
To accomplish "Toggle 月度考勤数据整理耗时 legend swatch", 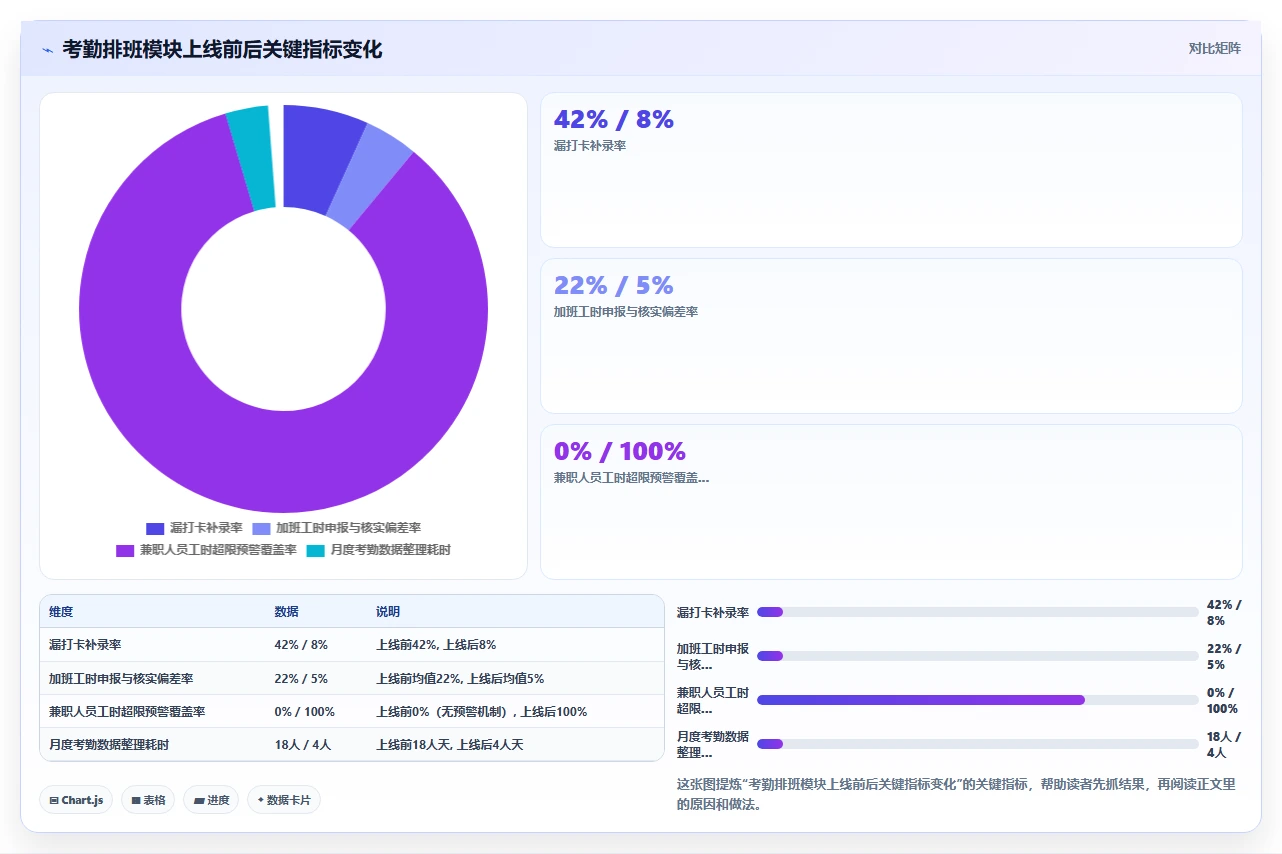I will (x=315, y=550).
